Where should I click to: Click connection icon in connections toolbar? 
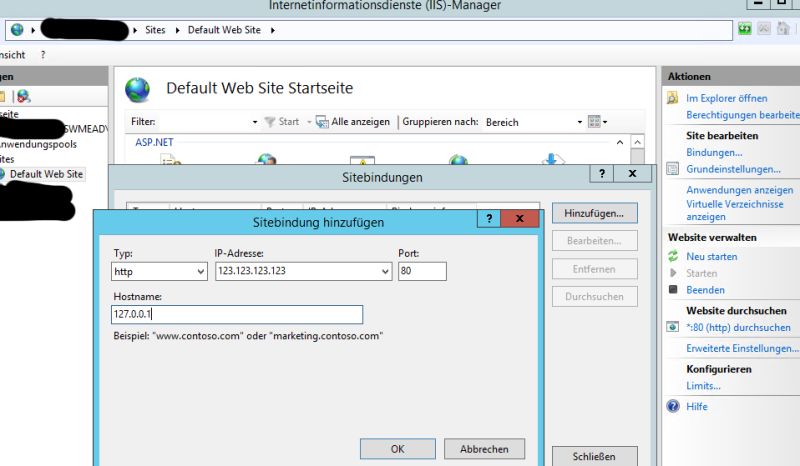point(23,96)
